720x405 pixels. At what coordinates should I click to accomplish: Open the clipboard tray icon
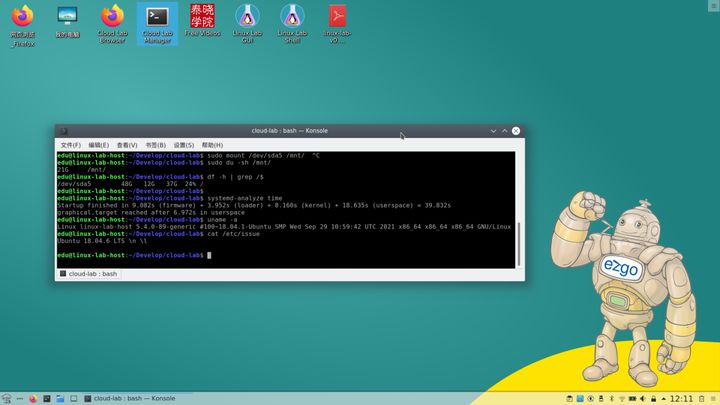pyautogui.click(x=569, y=399)
